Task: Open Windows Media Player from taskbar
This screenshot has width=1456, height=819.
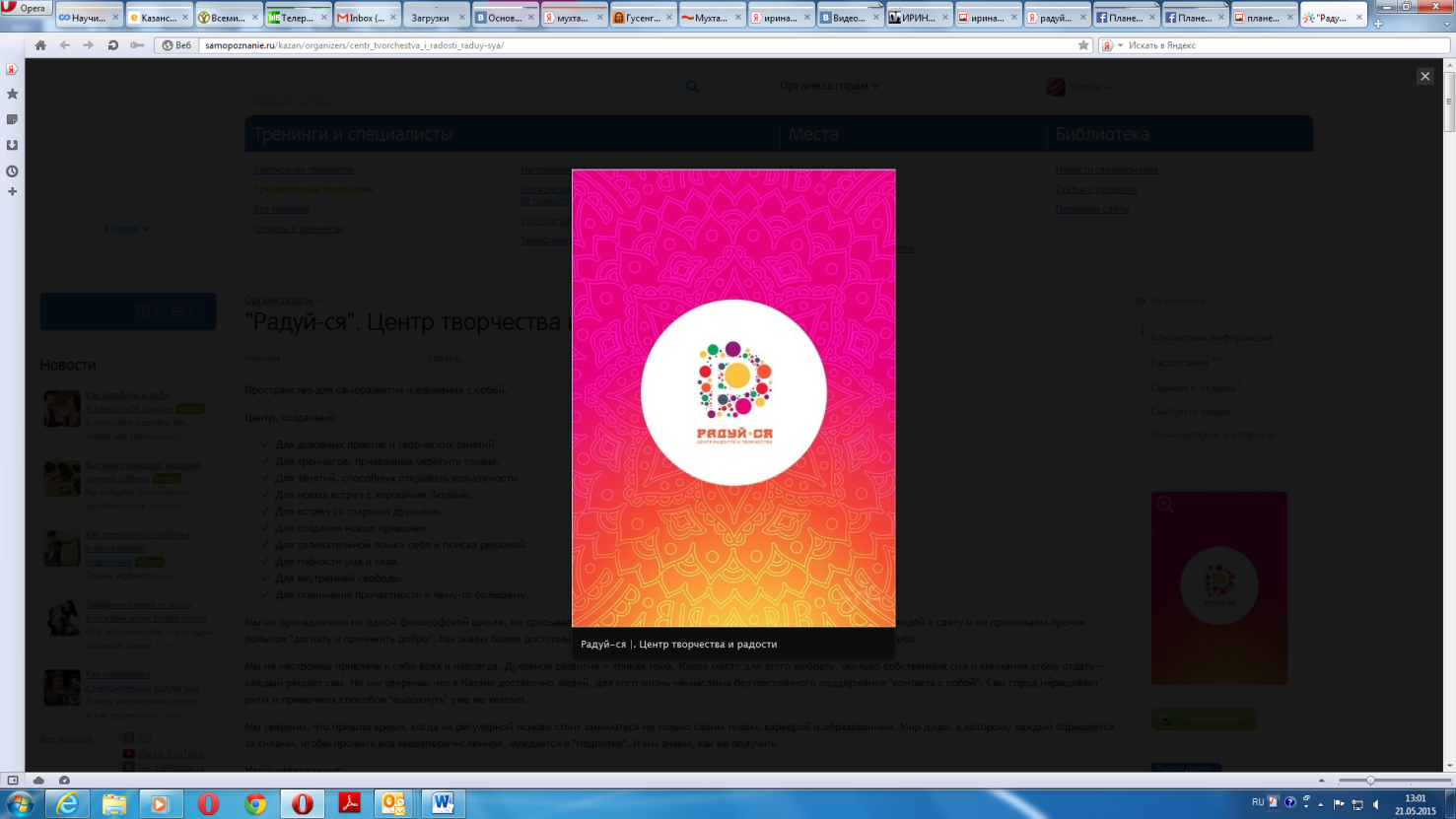Action: pyautogui.click(x=161, y=804)
